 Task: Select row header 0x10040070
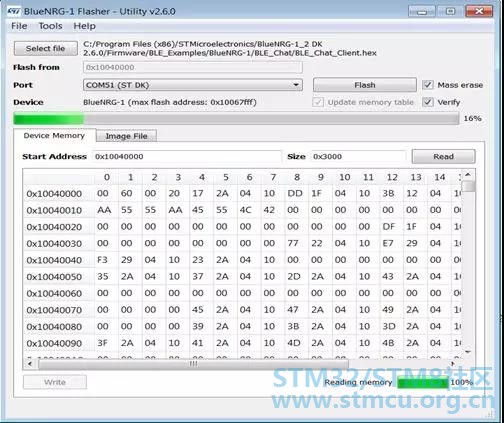[58, 310]
